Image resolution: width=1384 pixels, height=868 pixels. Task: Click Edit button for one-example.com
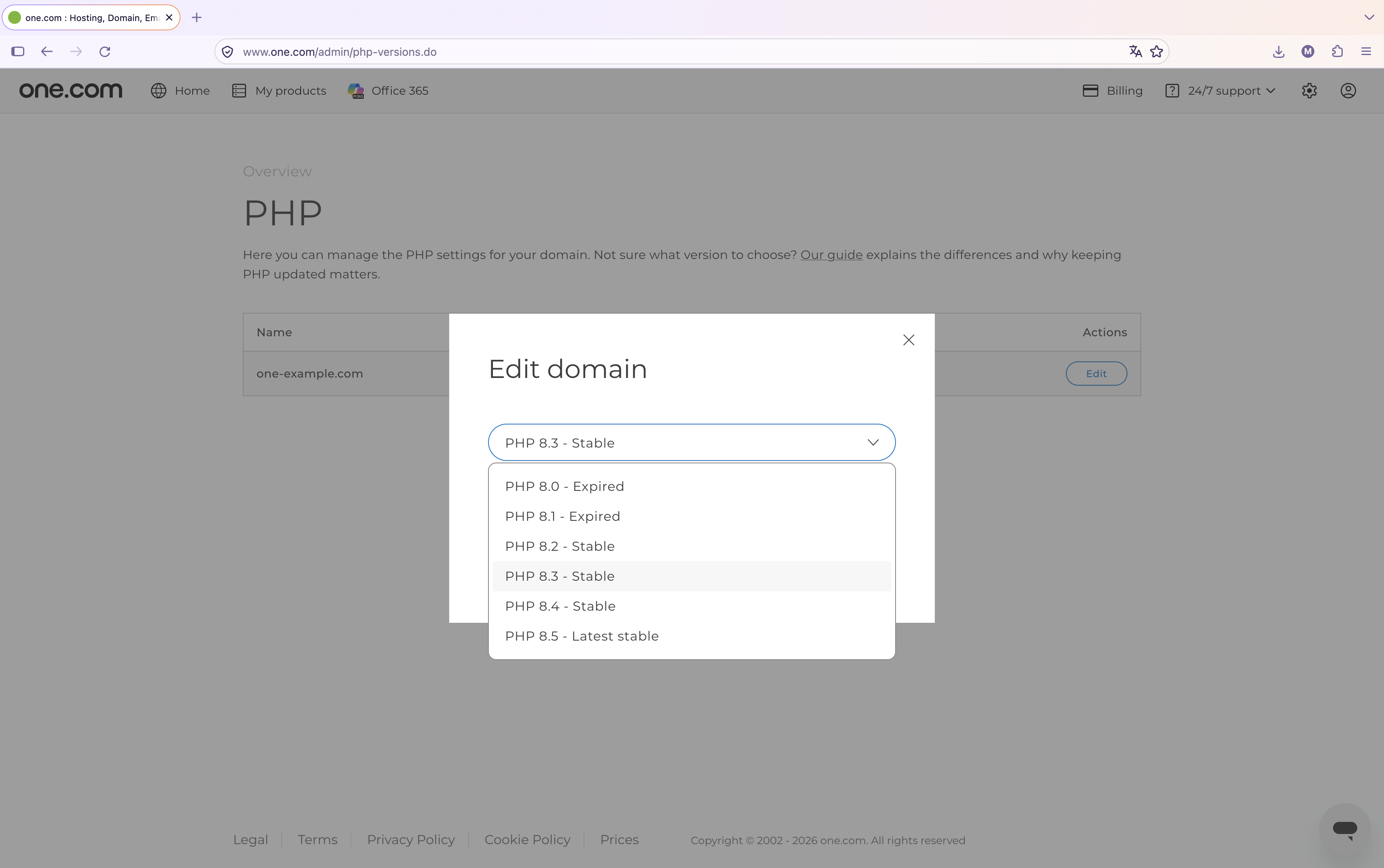(1096, 373)
